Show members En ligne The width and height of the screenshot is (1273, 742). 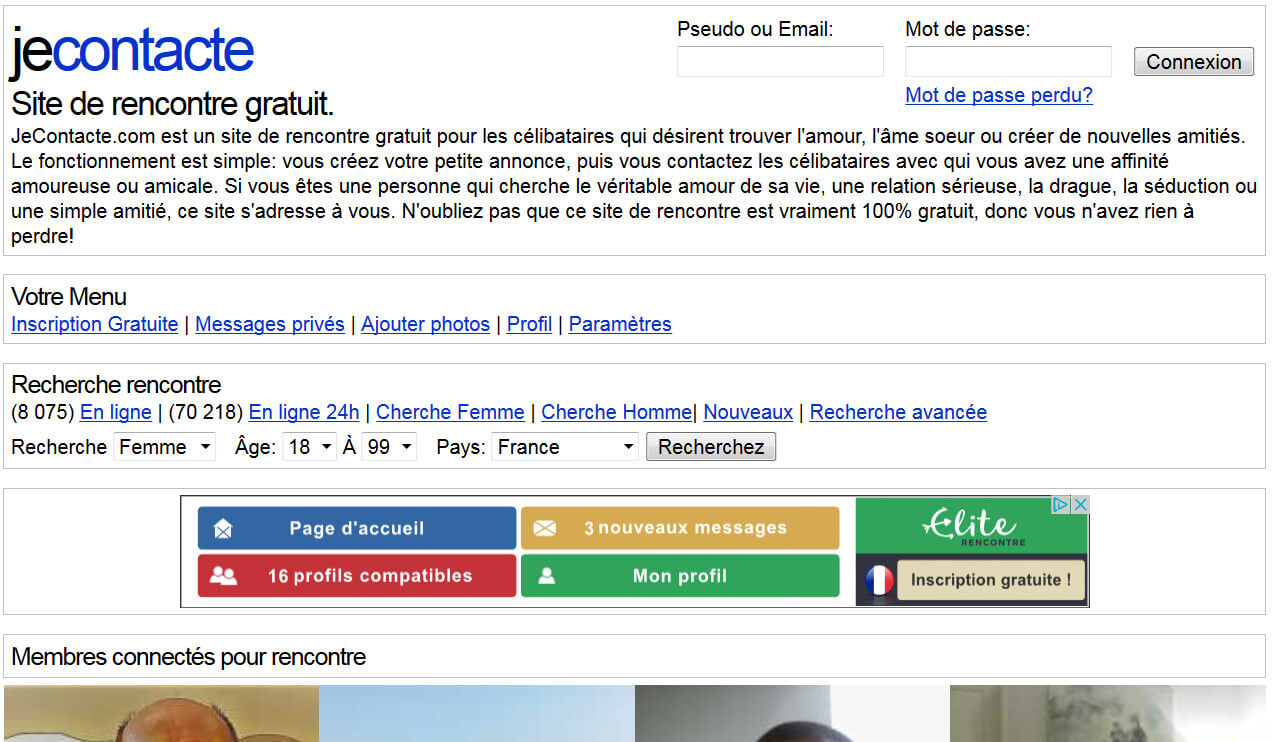pyautogui.click(x=116, y=412)
